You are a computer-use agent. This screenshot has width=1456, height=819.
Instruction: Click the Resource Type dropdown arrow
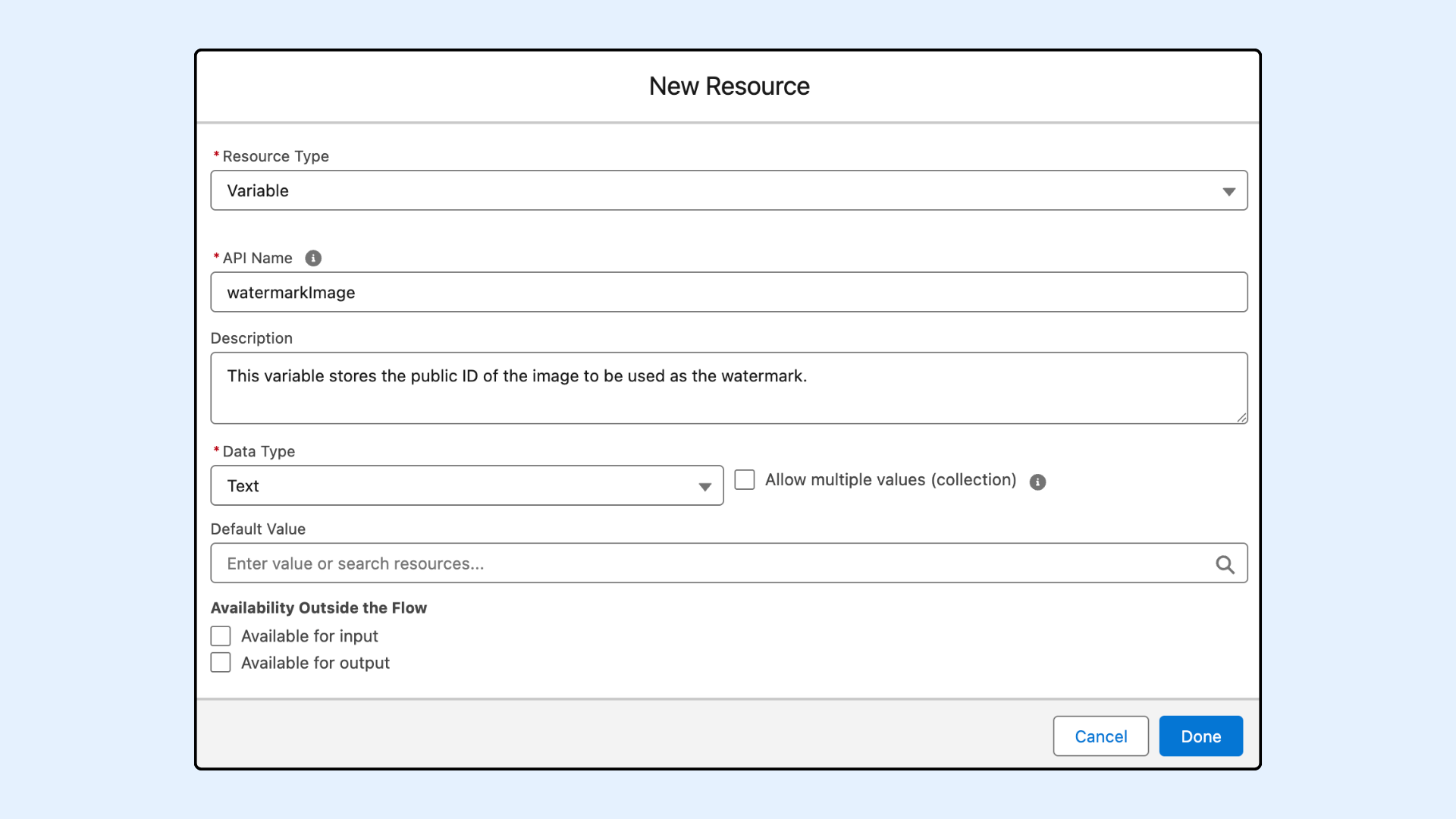coord(1228,192)
